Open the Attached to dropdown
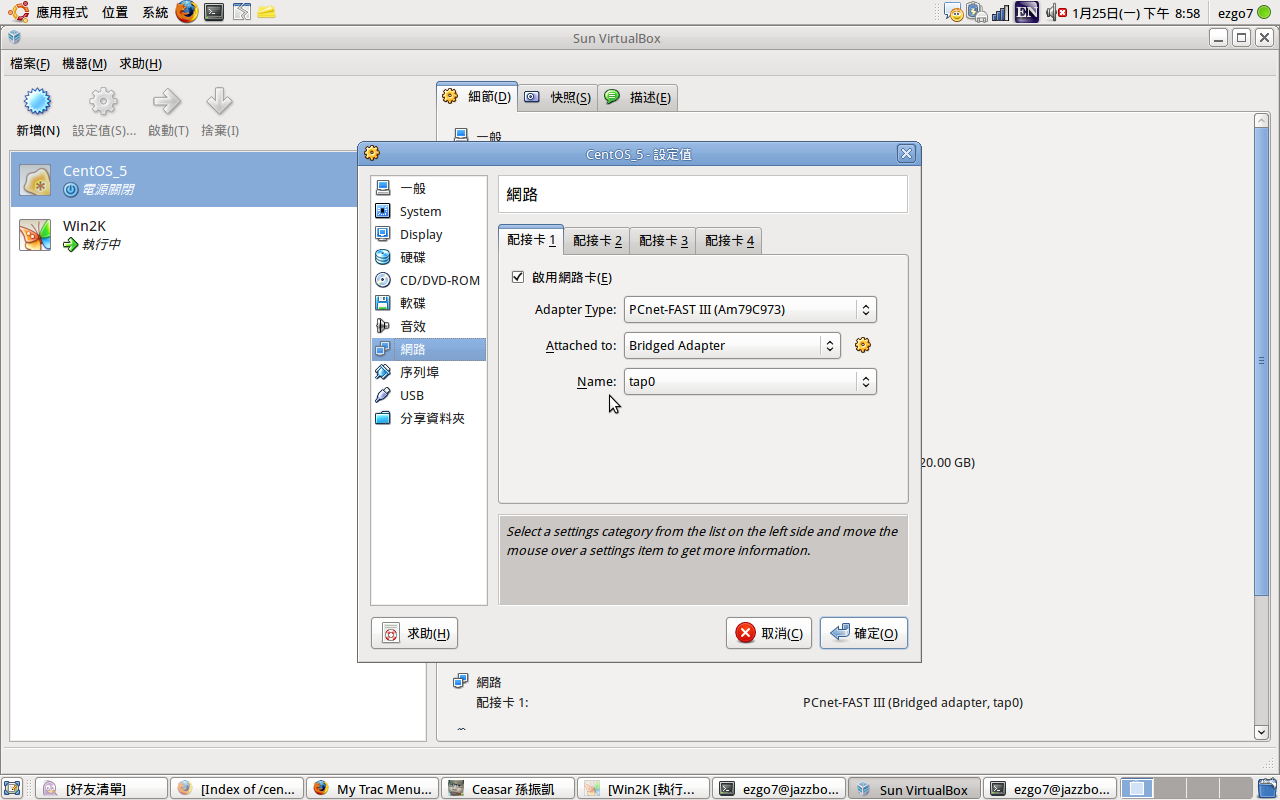The image size is (1280, 800). click(732, 345)
